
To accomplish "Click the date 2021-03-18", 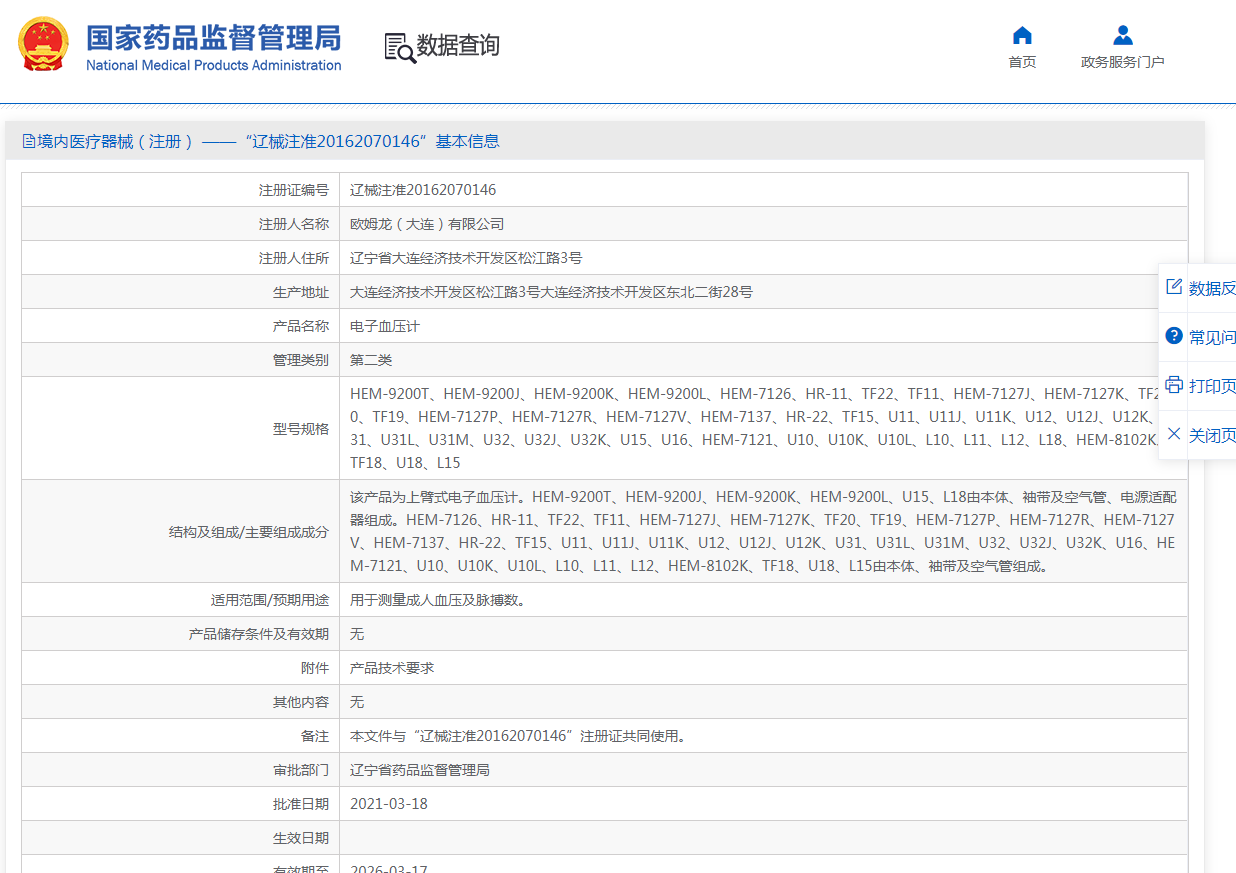I will (x=389, y=804).
